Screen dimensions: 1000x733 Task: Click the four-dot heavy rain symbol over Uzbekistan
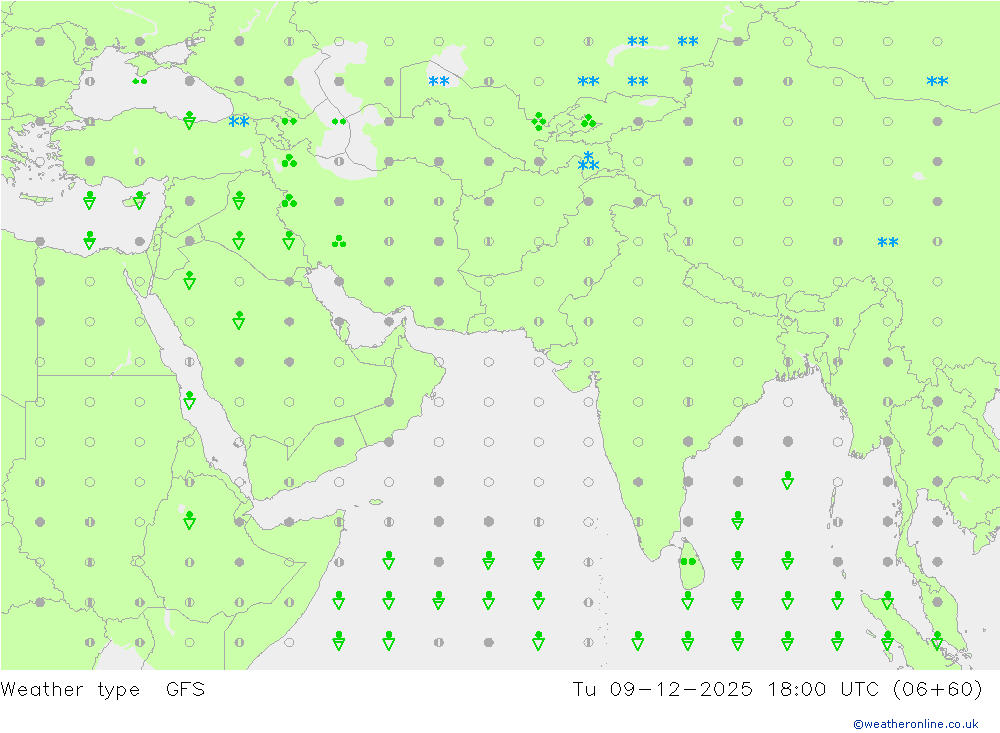point(539,121)
